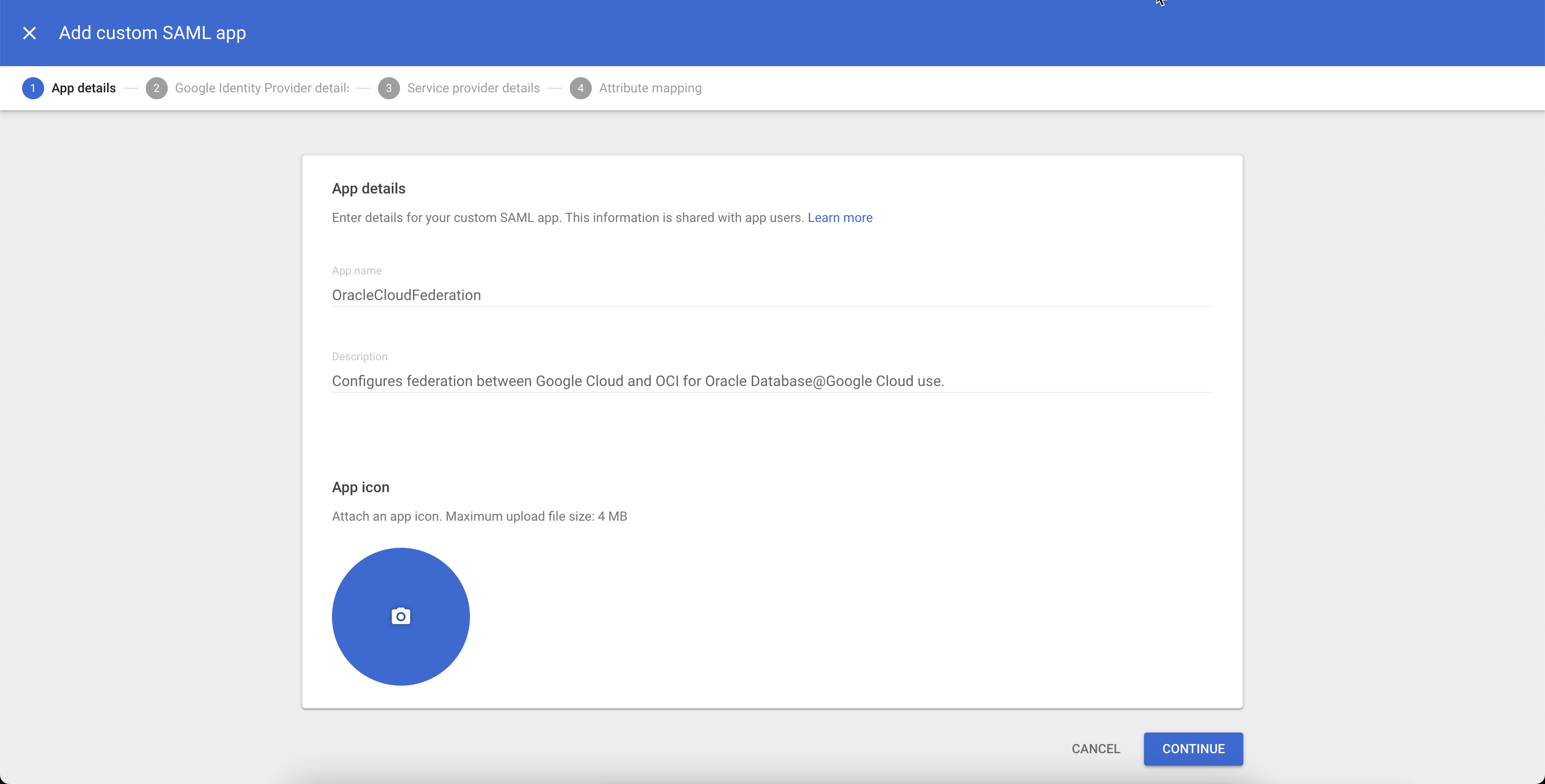This screenshot has height=784, width=1545.
Task: Open the Learn more link
Action: [840, 217]
